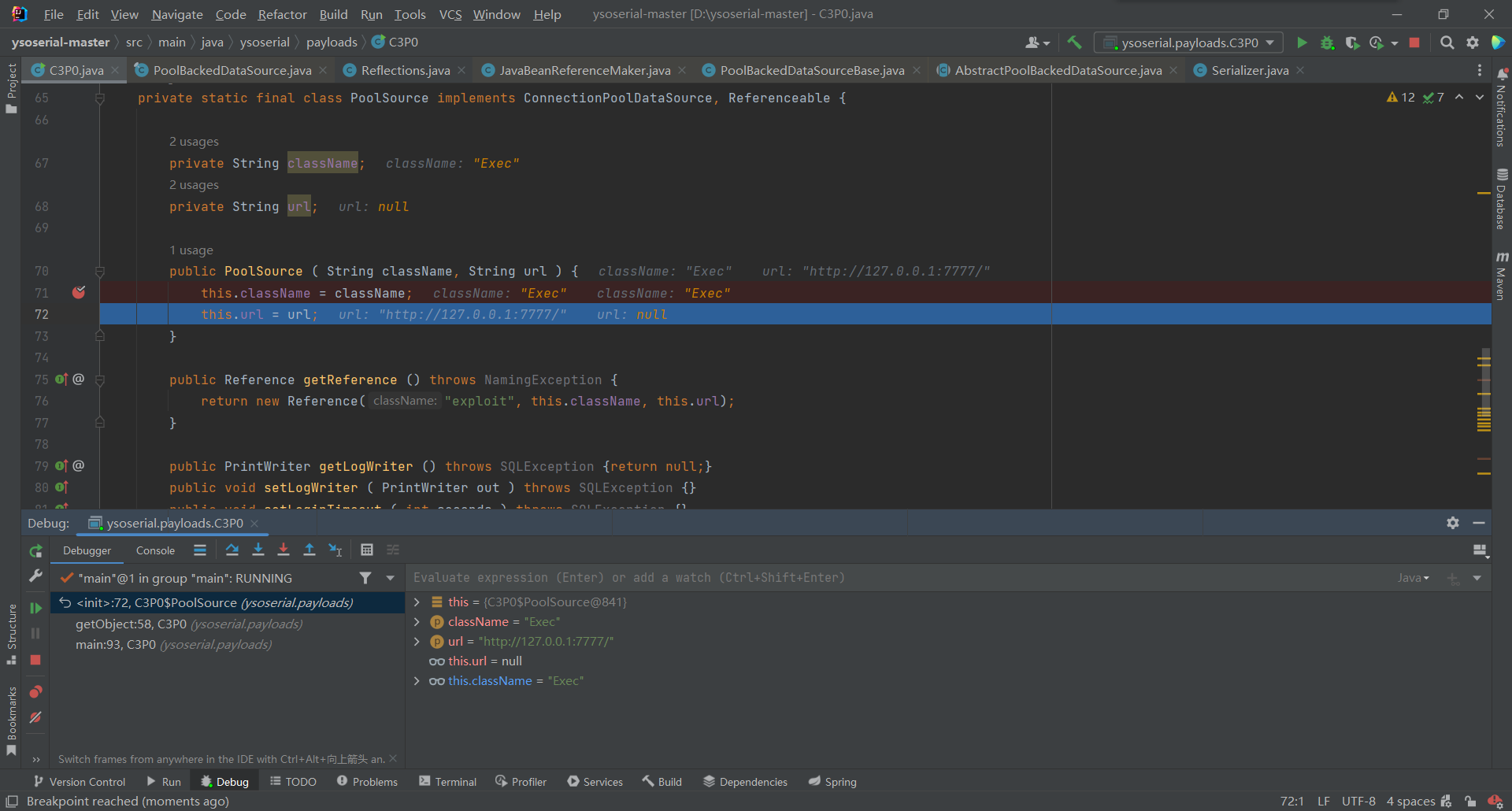1512x811 pixels.
Task: Open Search Everywhere magnifier icon
Action: [x=1447, y=43]
